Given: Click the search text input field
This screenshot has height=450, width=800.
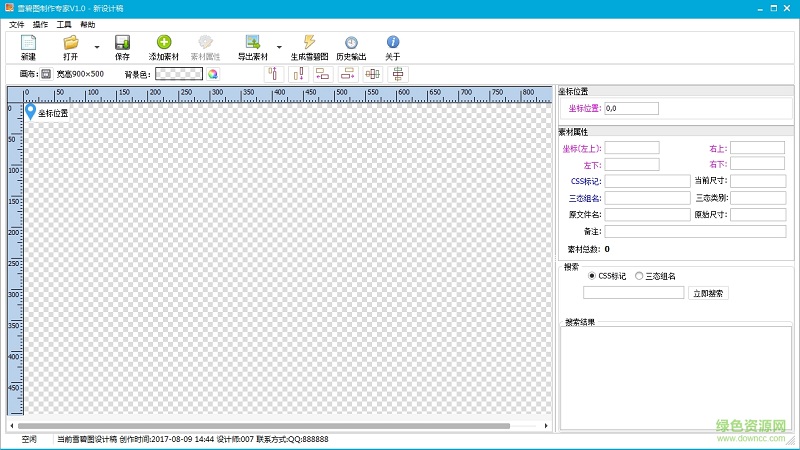Looking at the screenshot, I should 633,293.
